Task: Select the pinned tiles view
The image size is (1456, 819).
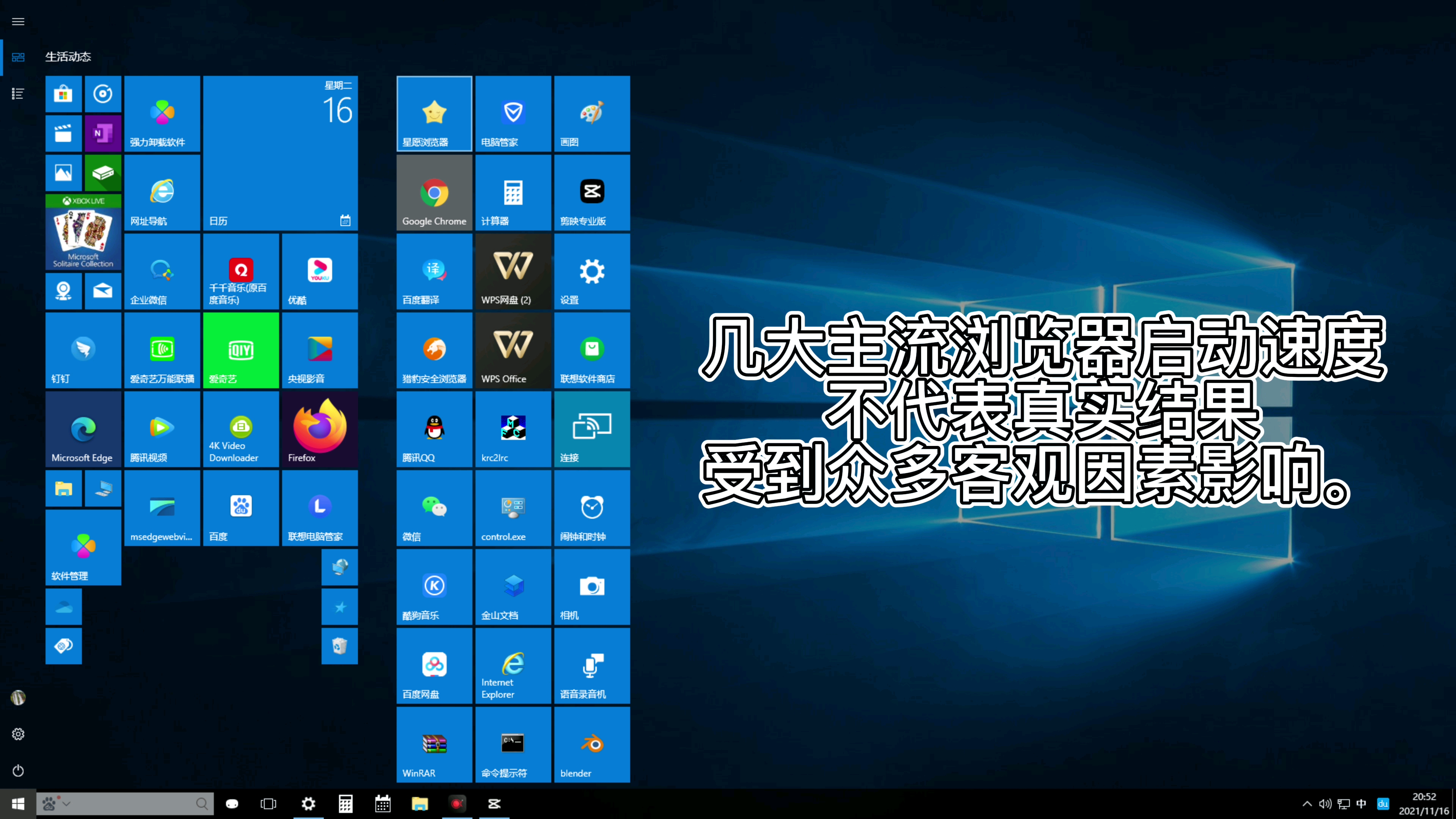Action: [18, 57]
